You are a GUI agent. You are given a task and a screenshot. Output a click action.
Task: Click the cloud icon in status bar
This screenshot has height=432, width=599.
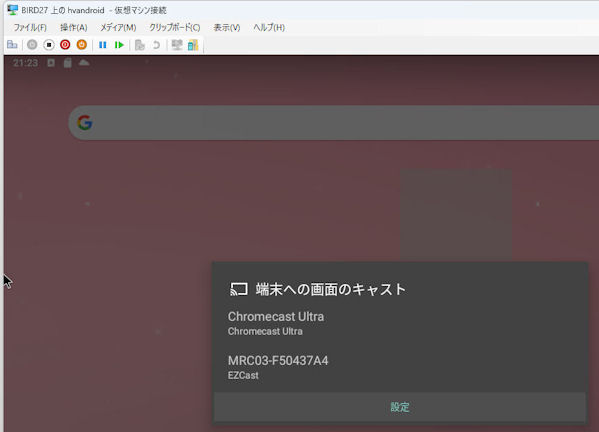pos(84,62)
